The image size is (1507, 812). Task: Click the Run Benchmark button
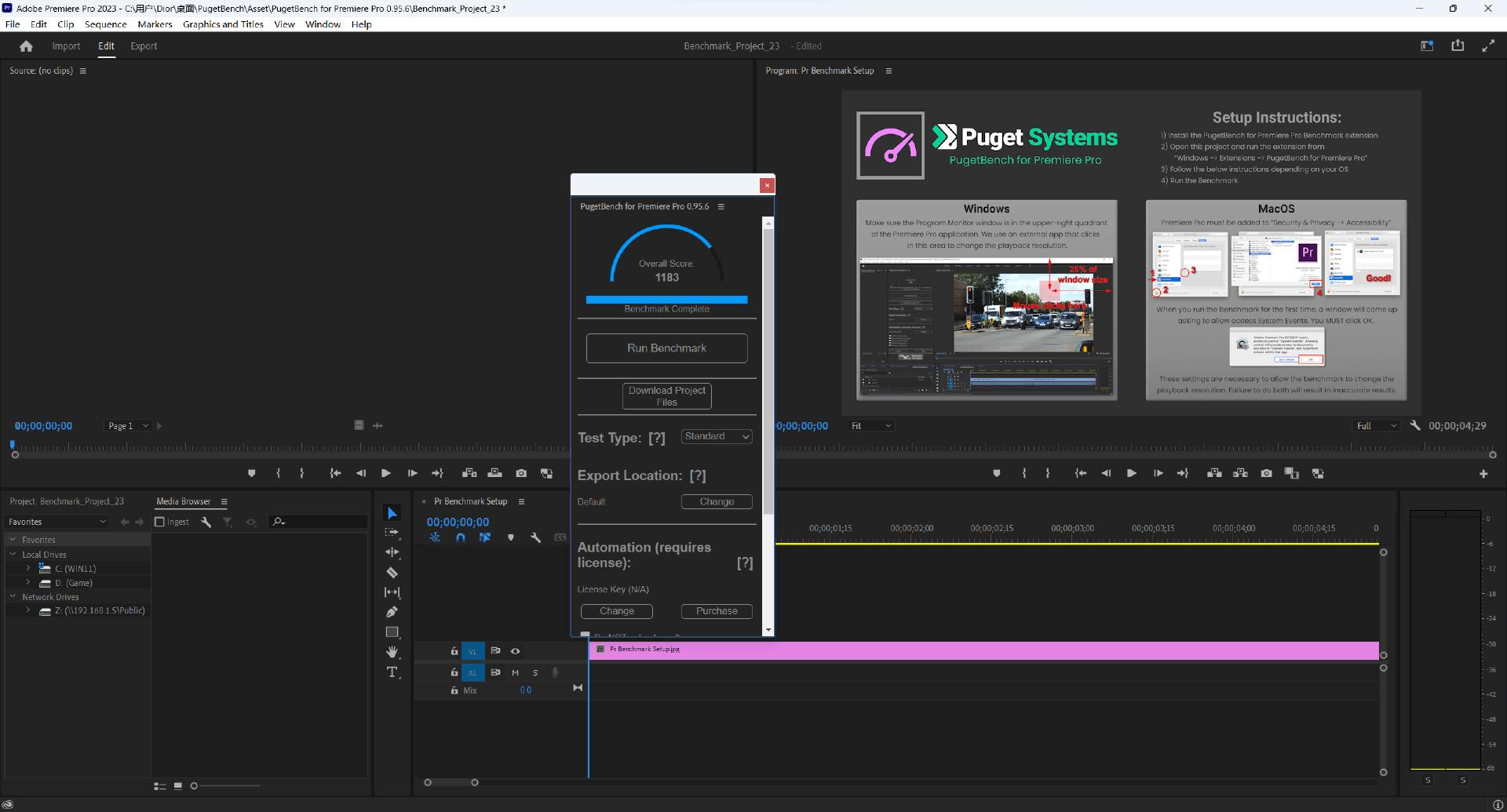click(666, 348)
